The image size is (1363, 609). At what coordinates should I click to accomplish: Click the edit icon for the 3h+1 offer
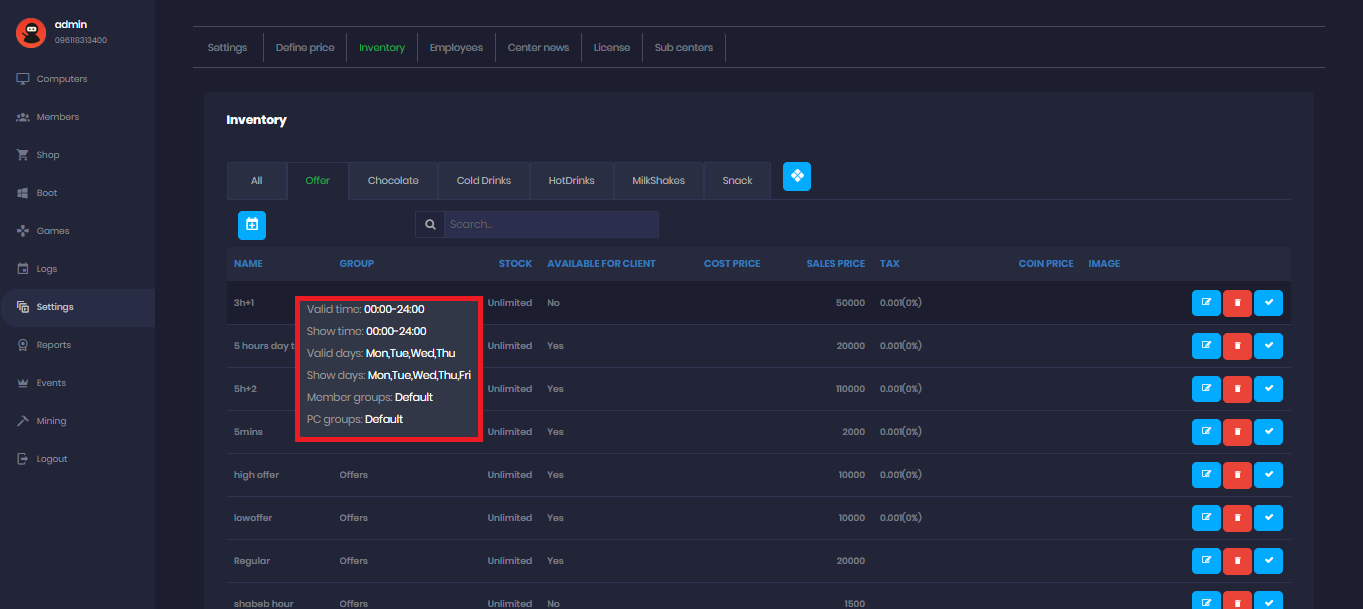(x=1206, y=303)
